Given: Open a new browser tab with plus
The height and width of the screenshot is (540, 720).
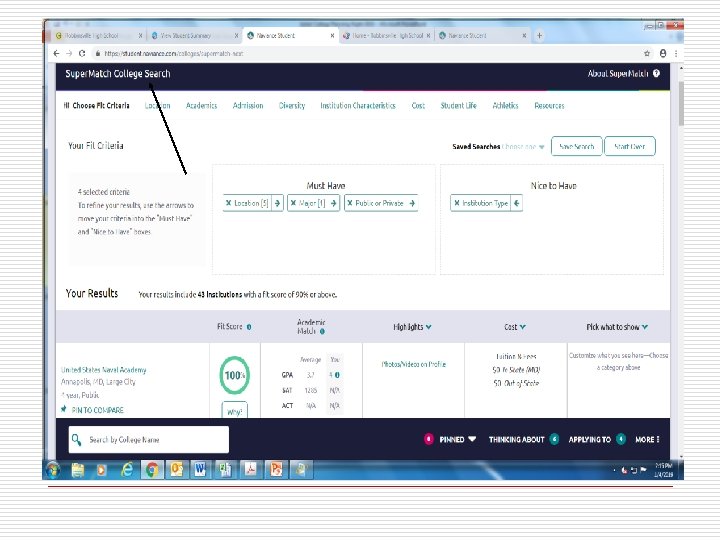Looking at the screenshot, I should click(540, 35).
